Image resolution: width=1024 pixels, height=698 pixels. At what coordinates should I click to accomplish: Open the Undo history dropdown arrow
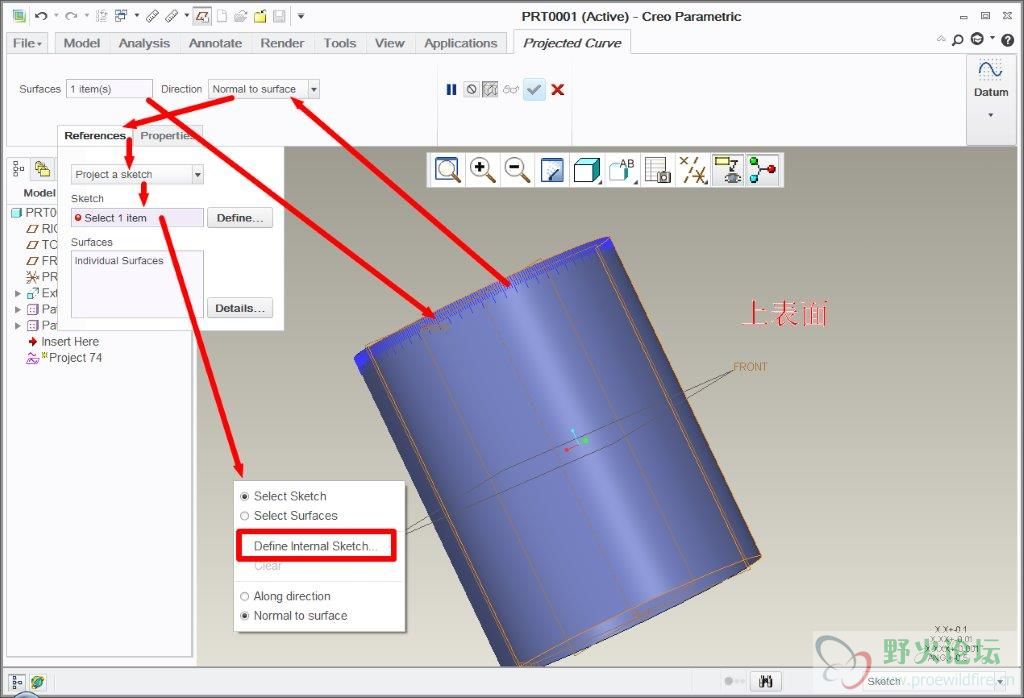click(x=55, y=16)
